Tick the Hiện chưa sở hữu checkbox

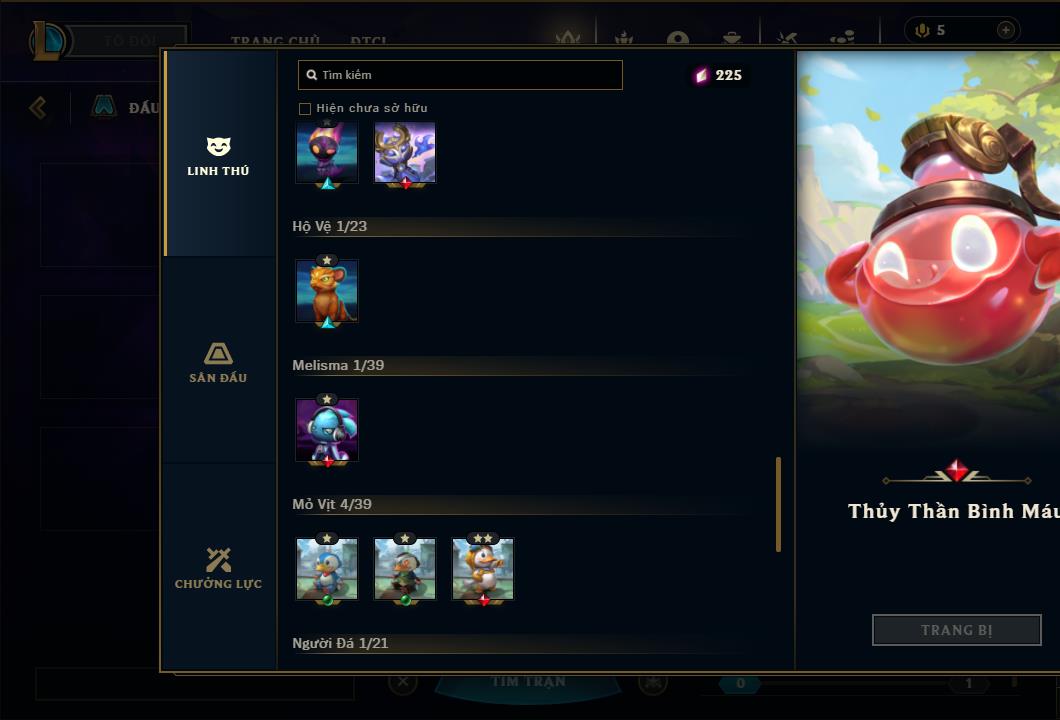[305, 109]
